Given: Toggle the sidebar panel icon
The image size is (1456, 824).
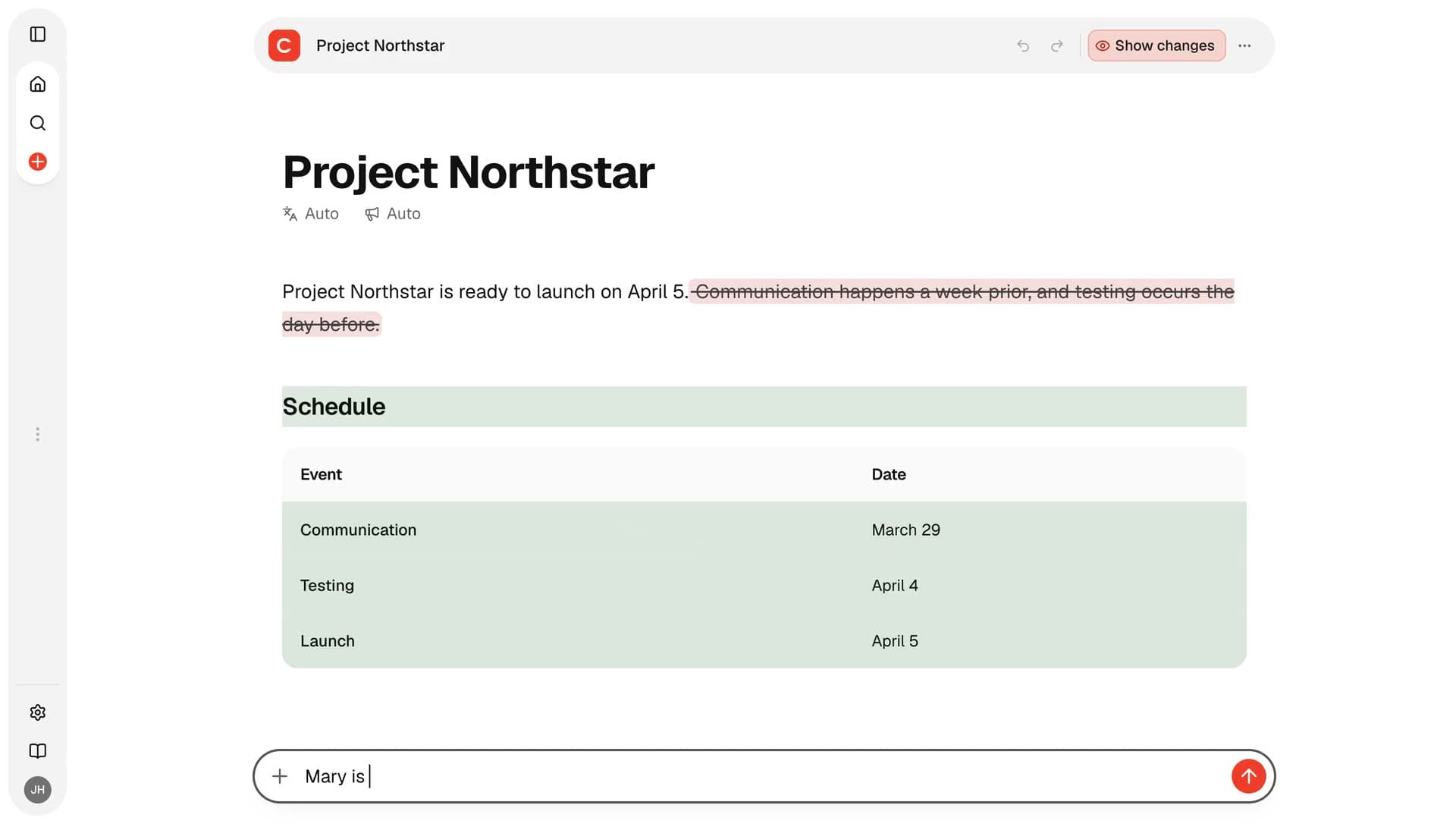Looking at the screenshot, I should point(37,34).
